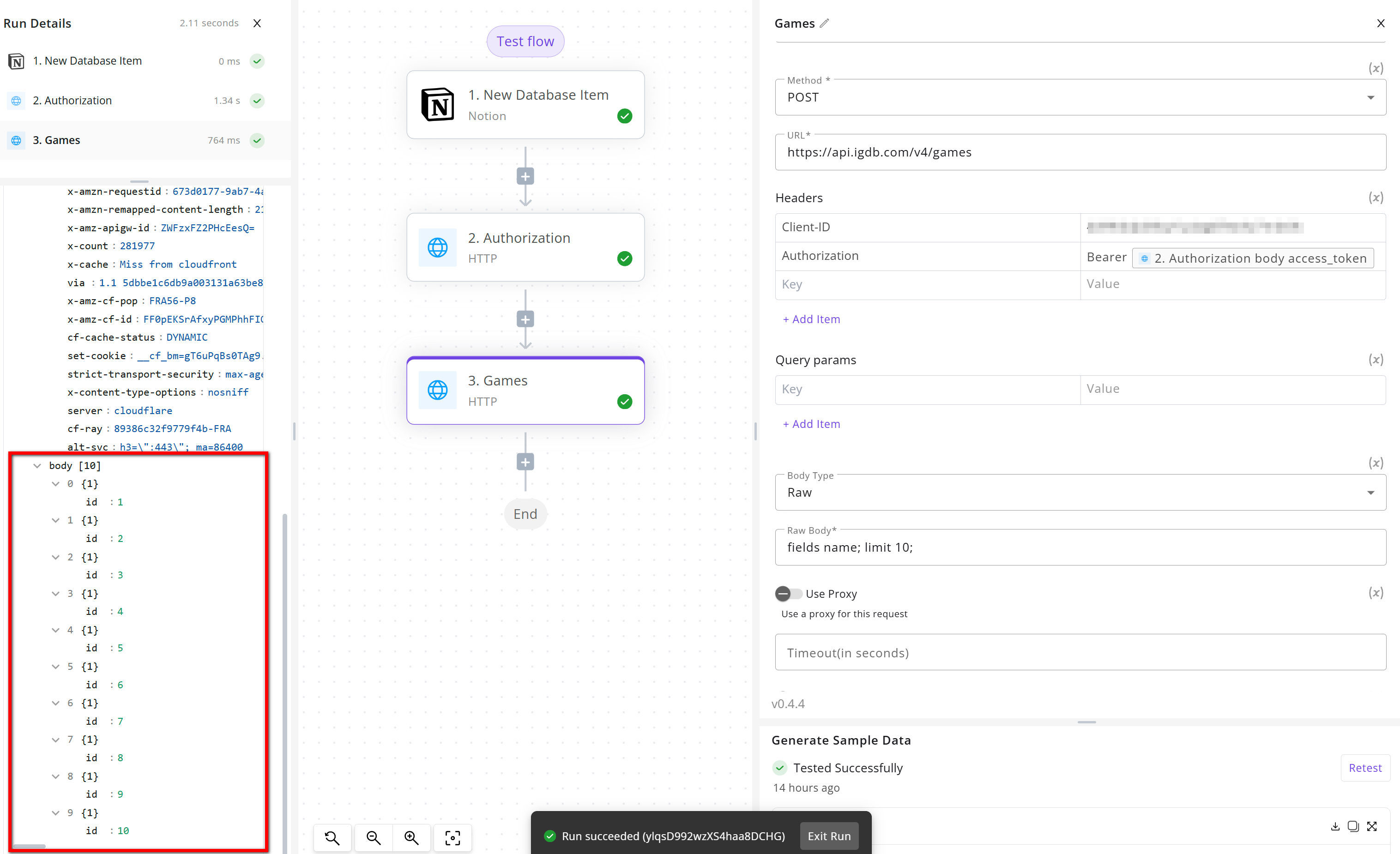Click the Raw Body input field
Image resolution: width=1400 pixels, height=854 pixels.
click(x=1080, y=547)
